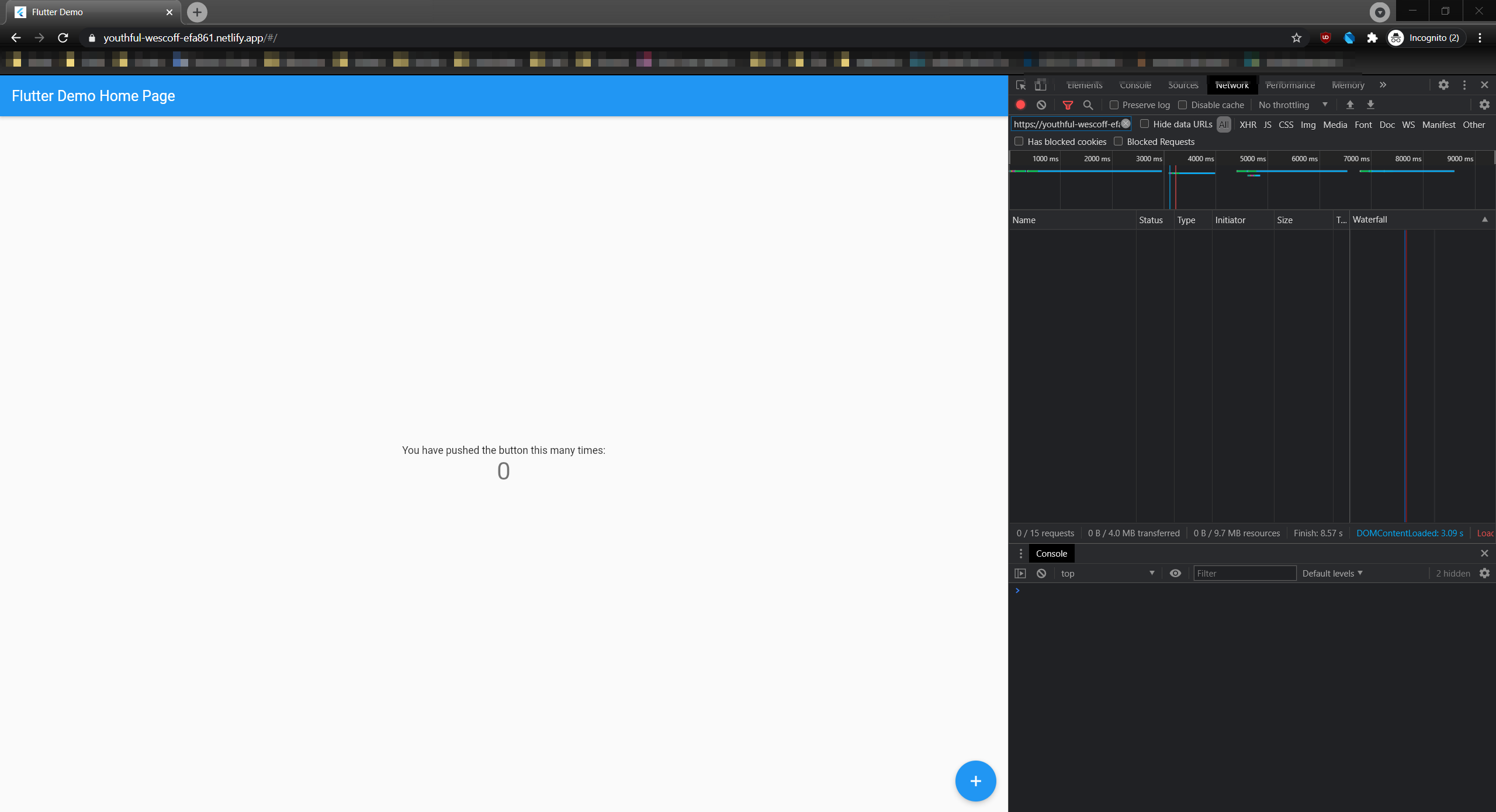This screenshot has height=812, width=1496.
Task: Open DevTools settings gear
Action: (1444, 85)
